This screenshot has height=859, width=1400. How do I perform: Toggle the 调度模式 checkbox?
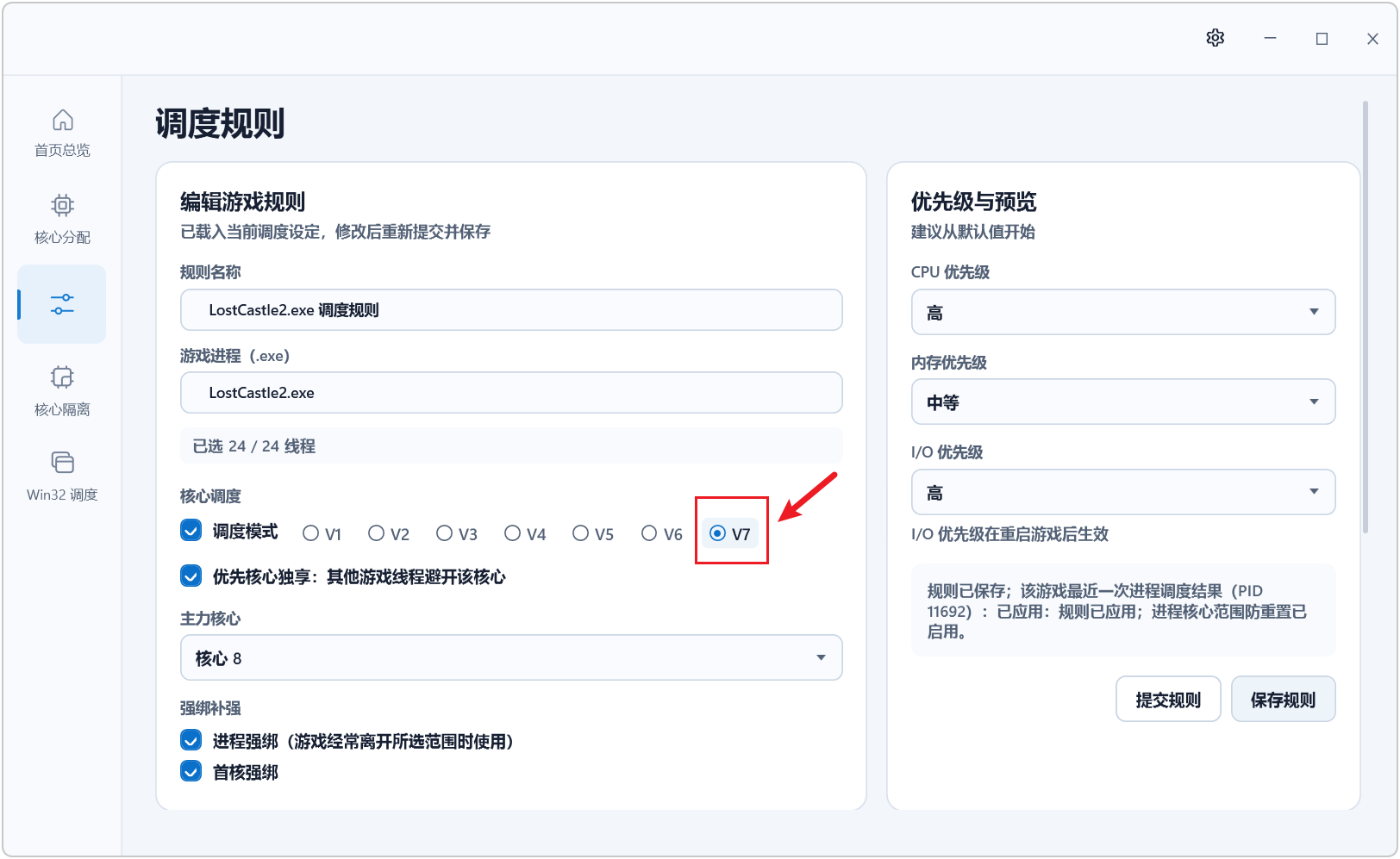coord(191,530)
